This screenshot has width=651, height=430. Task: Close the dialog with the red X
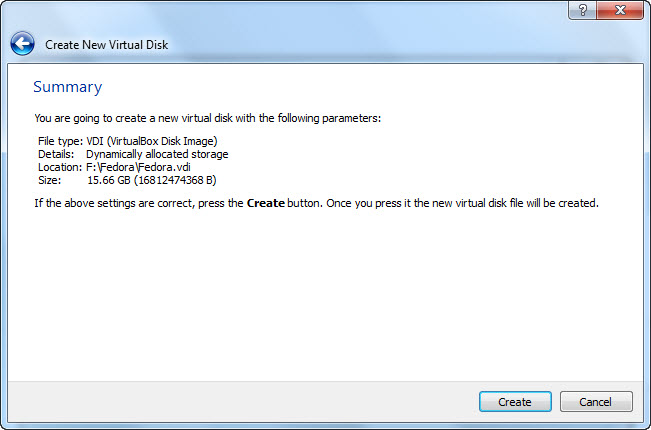[x=620, y=10]
